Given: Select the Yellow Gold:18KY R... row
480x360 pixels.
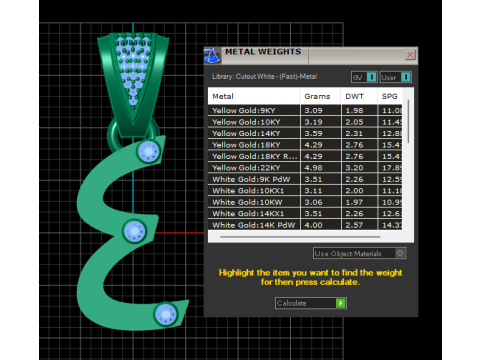Looking at the screenshot, I should [305, 156].
